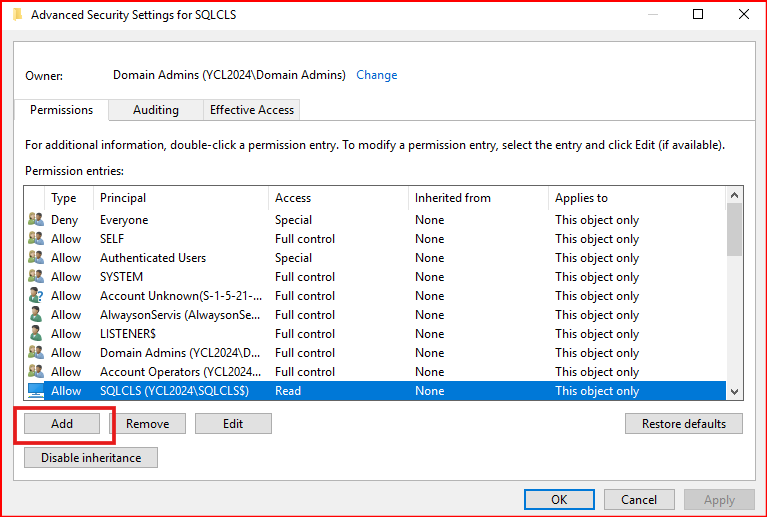This screenshot has width=767, height=517.
Task: Click the Change owner link
Action: point(376,75)
